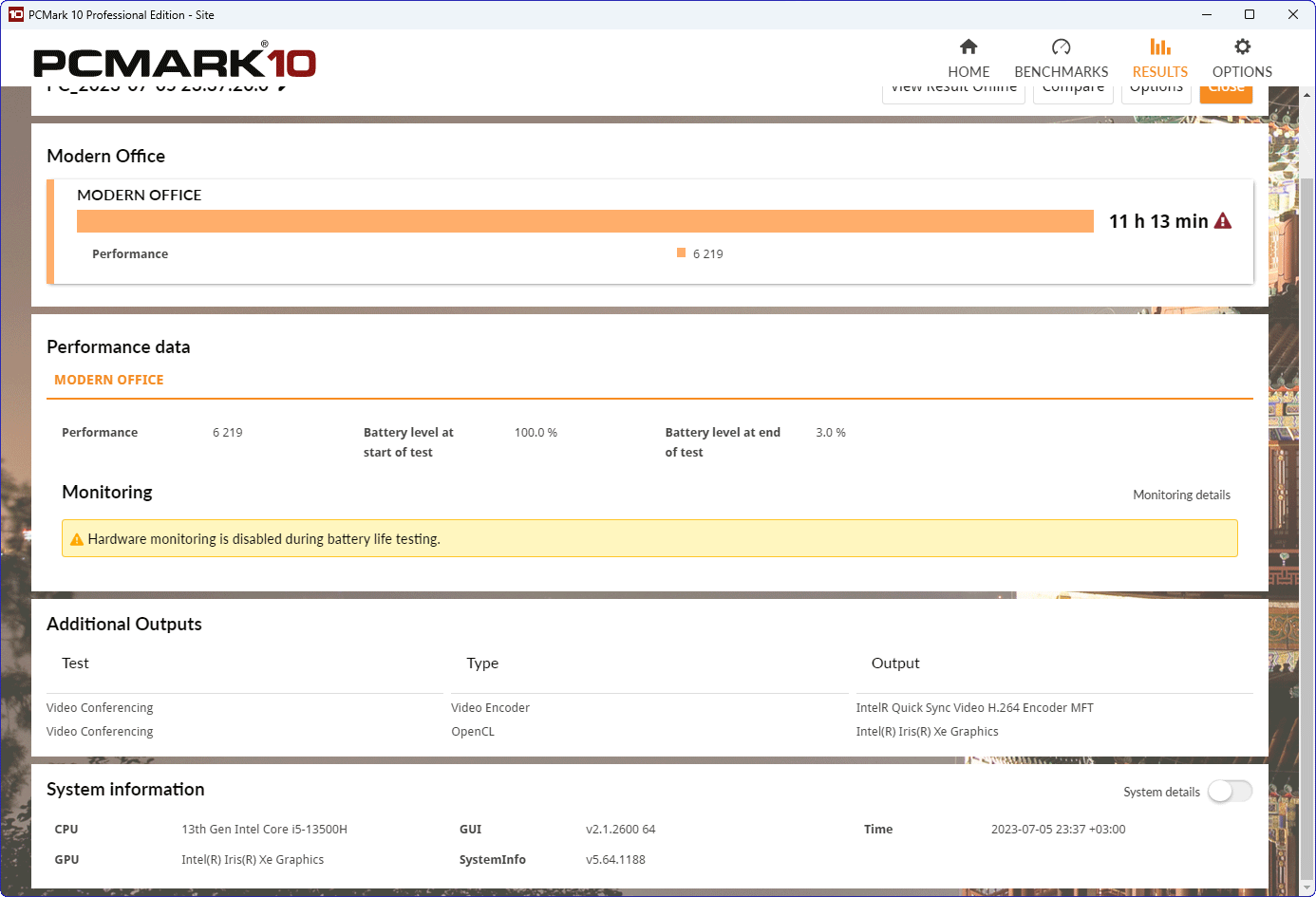Viewport: 1316px width, 897px height.
Task: Click the orange Modern Office battery life bar
Action: [x=585, y=221]
